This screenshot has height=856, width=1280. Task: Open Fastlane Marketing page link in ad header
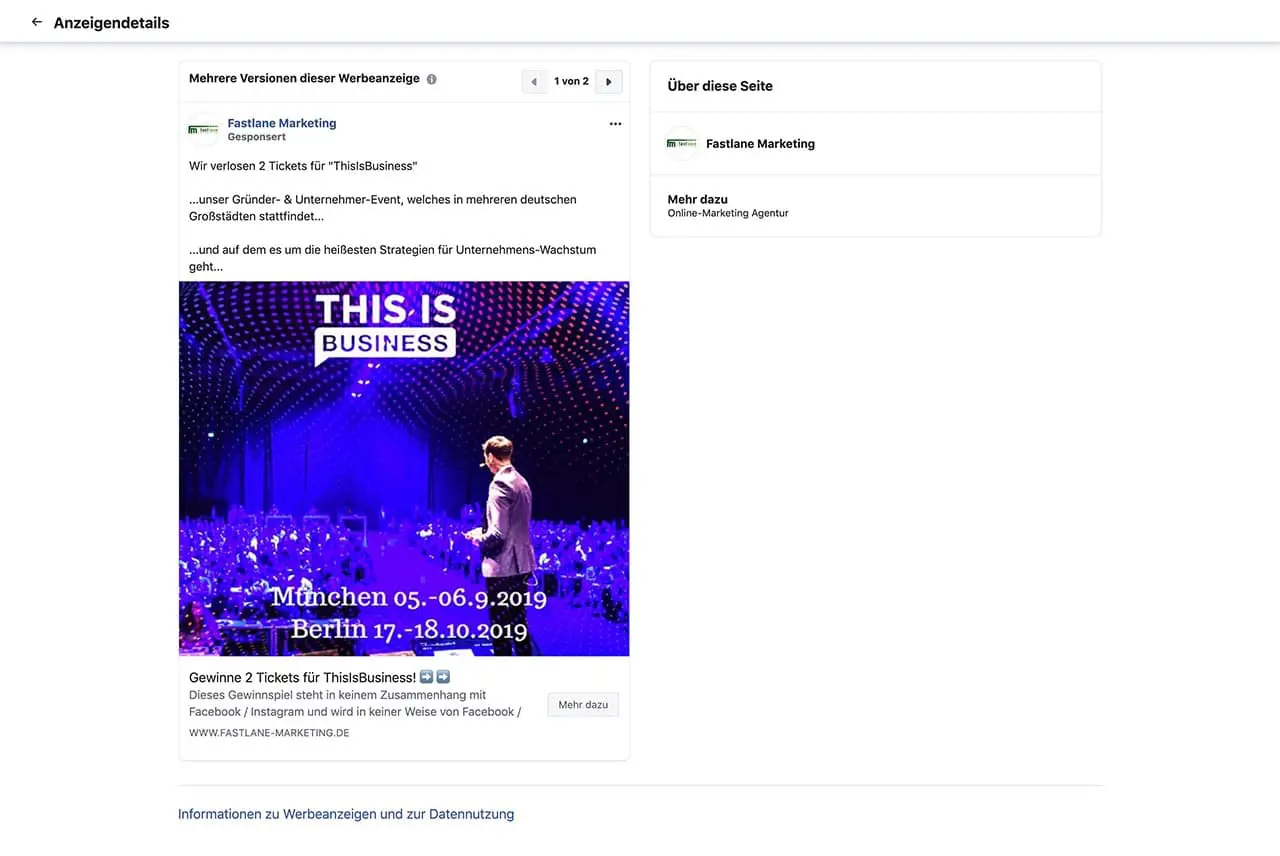pyautogui.click(x=282, y=123)
